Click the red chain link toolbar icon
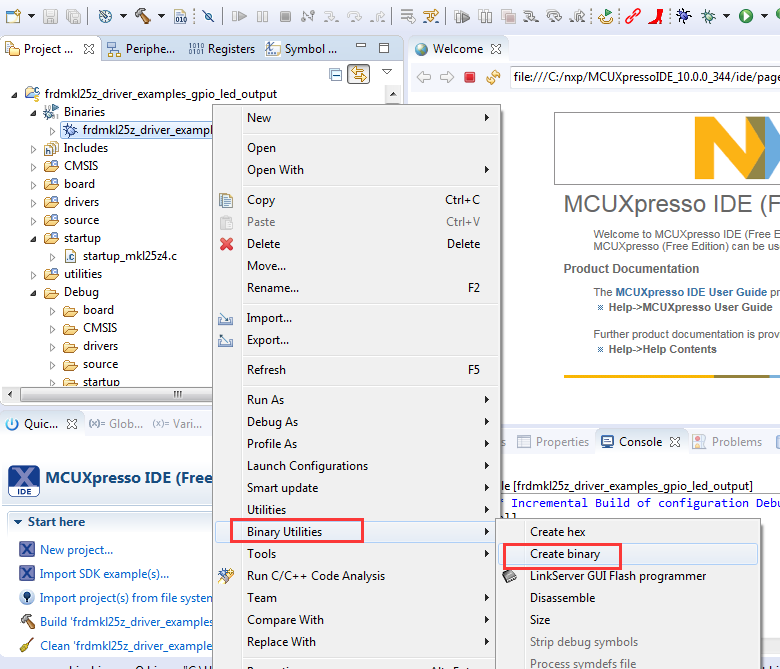The width and height of the screenshot is (780, 669). (x=633, y=16)
